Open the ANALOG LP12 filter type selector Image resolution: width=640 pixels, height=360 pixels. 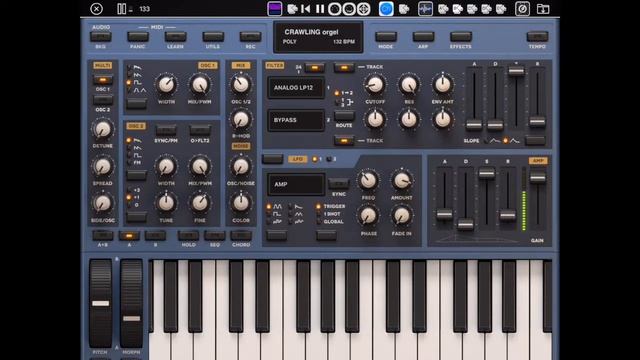pyautogui.click(x=296, y=87)
